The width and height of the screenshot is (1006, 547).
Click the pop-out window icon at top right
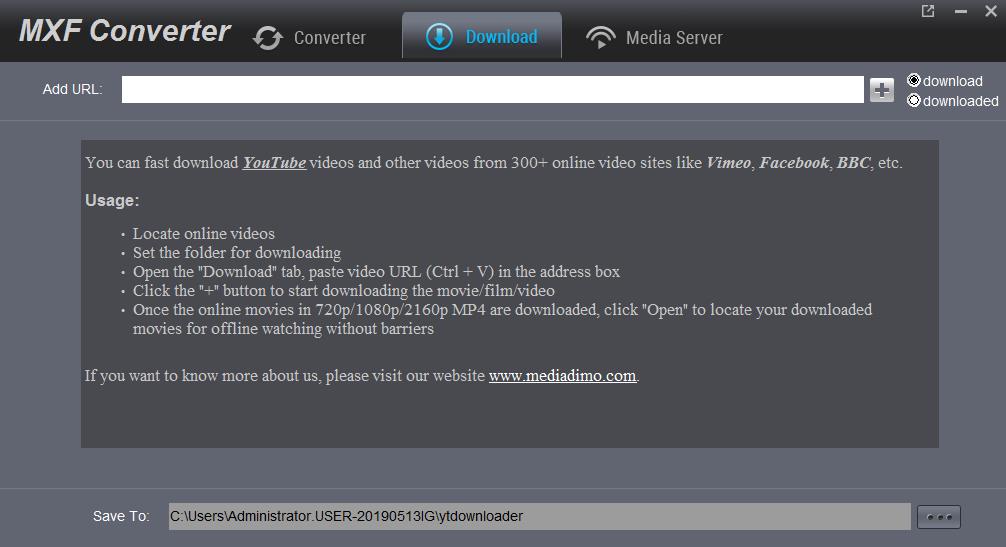[928, 11]
